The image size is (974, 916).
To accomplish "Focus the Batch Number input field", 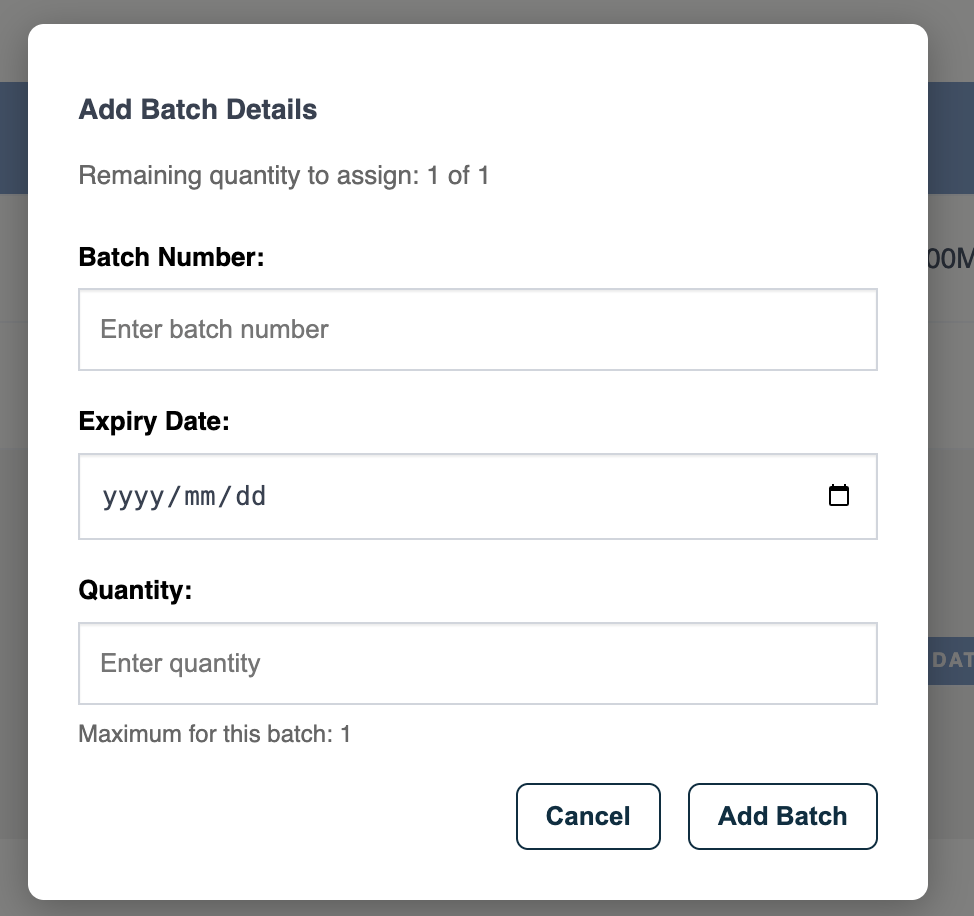I will [478, 329].
